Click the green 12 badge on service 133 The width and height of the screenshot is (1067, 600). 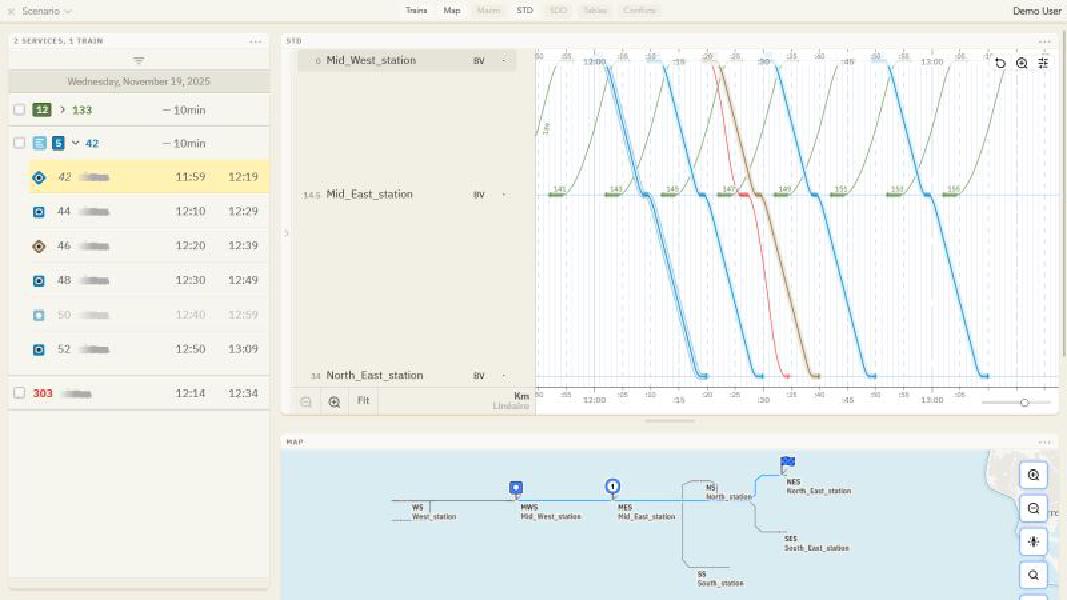[x=42, y=110]
